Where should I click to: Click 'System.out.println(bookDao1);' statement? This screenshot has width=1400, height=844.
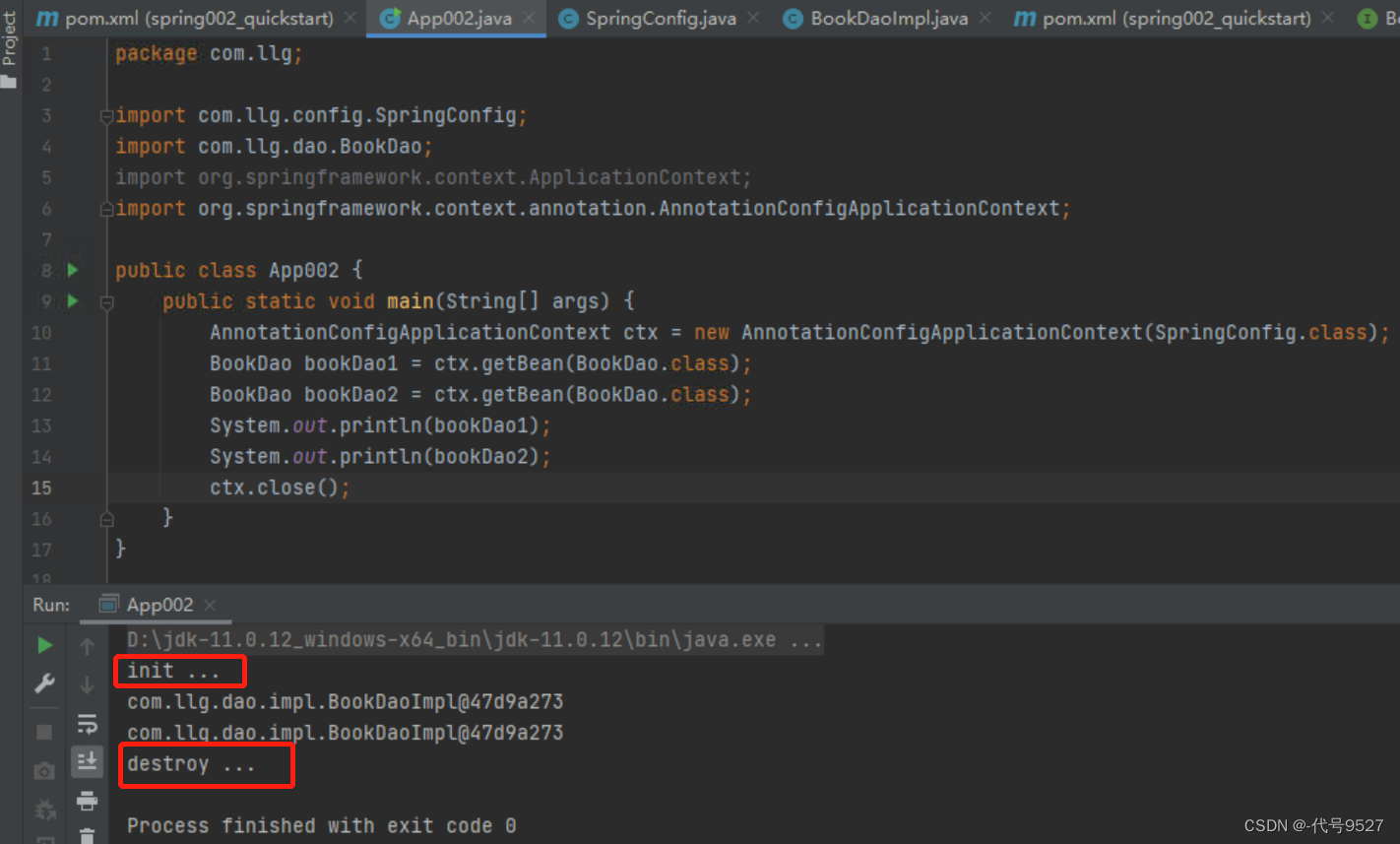(380, 425)
